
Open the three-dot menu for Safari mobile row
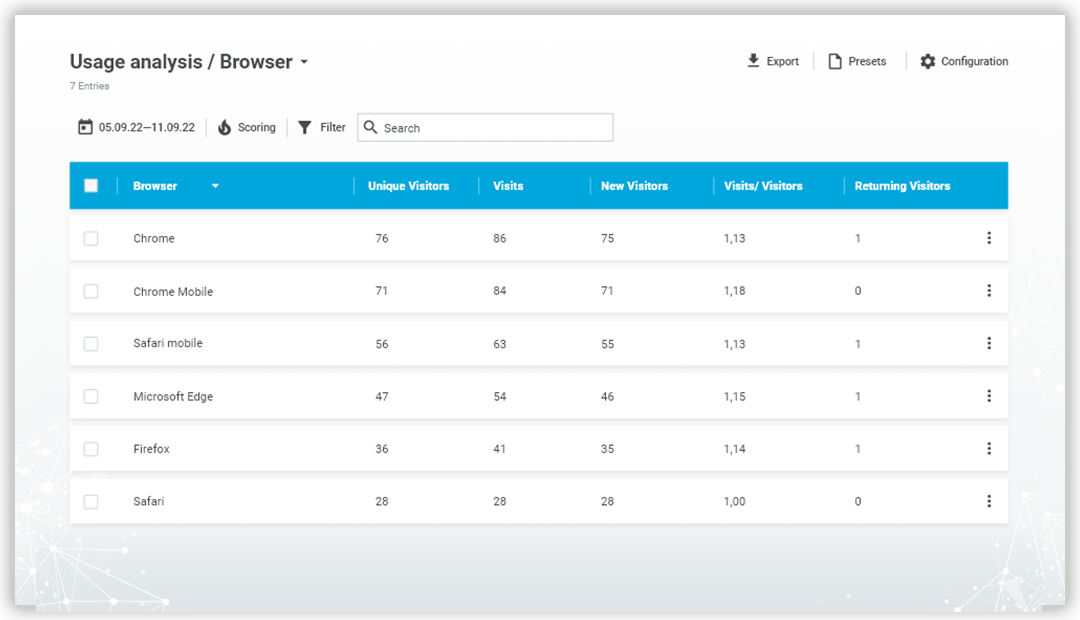[988, 343]
